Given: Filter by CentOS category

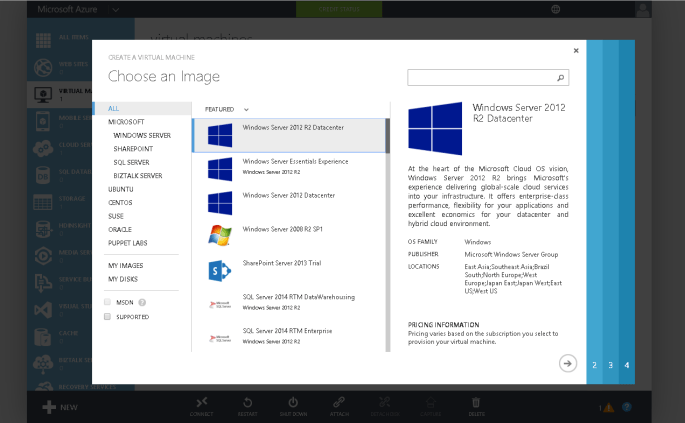Looking at the screenshot, I should click(x=120, y=203).
